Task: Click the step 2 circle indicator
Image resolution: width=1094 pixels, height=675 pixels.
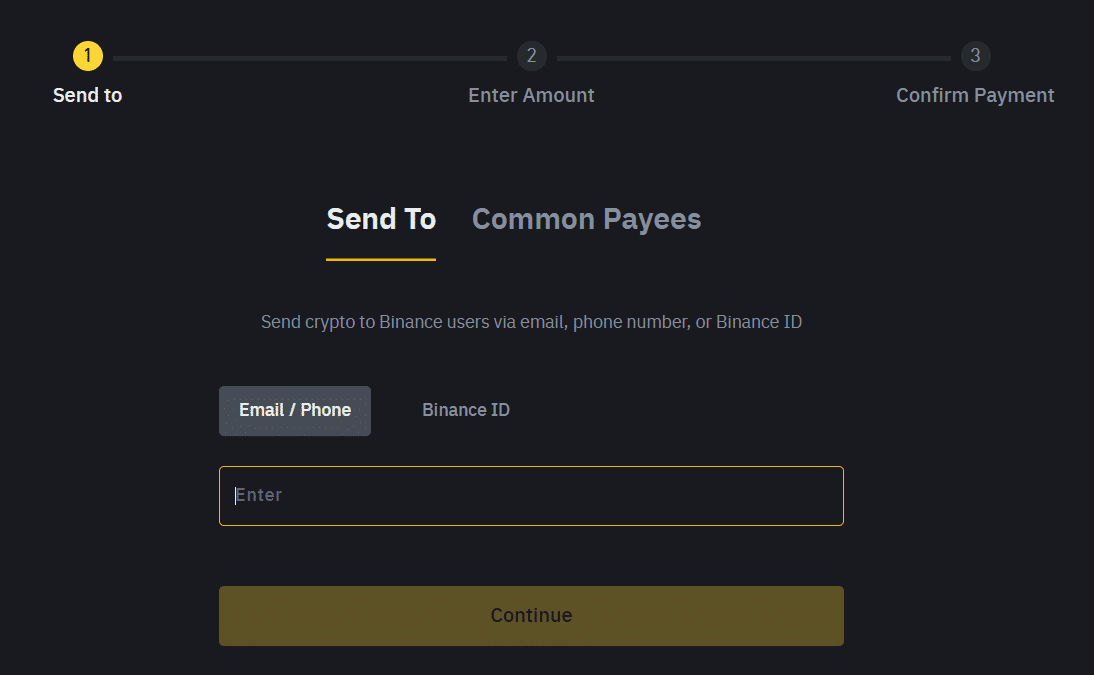Action: 532,56
